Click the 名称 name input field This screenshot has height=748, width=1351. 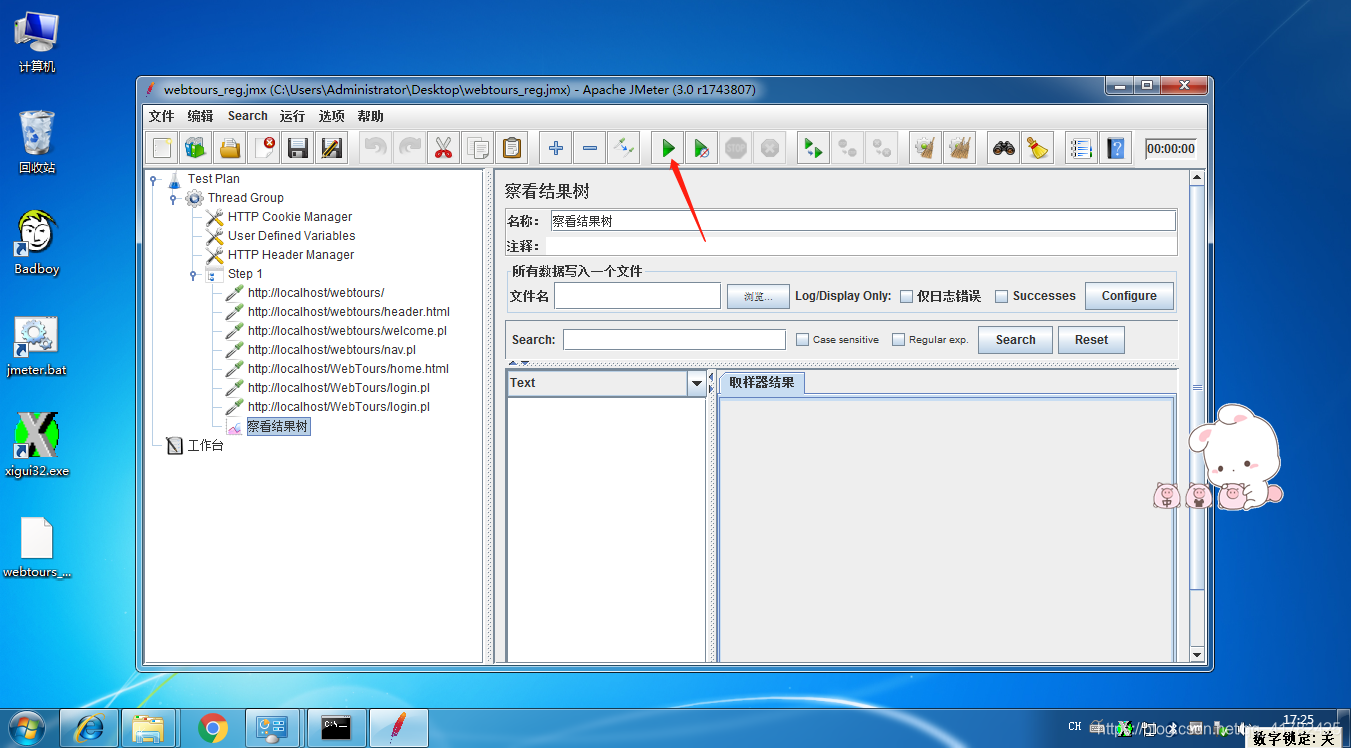click(x=862, y=221)
